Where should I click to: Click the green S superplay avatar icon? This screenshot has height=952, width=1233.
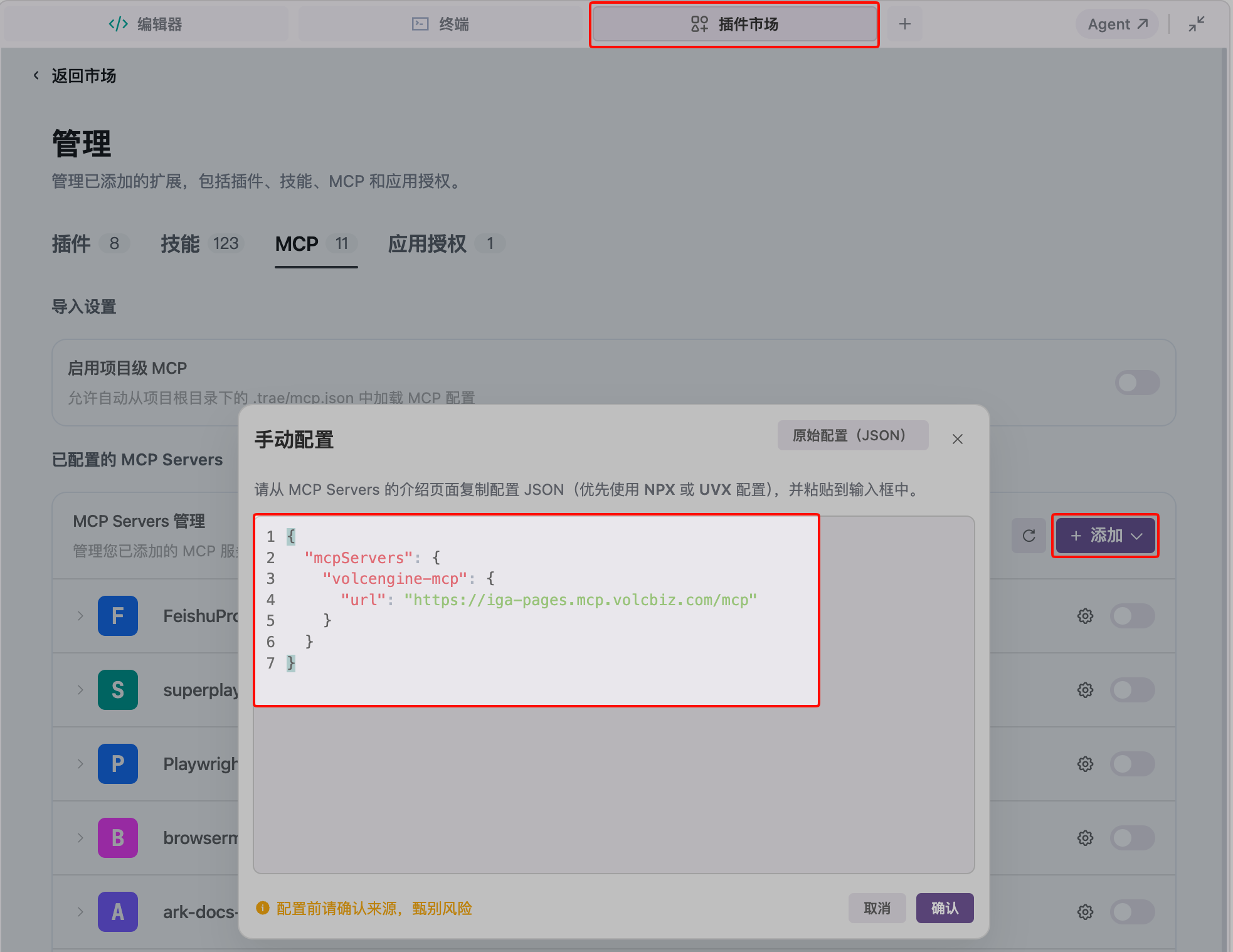pos(118,690)
